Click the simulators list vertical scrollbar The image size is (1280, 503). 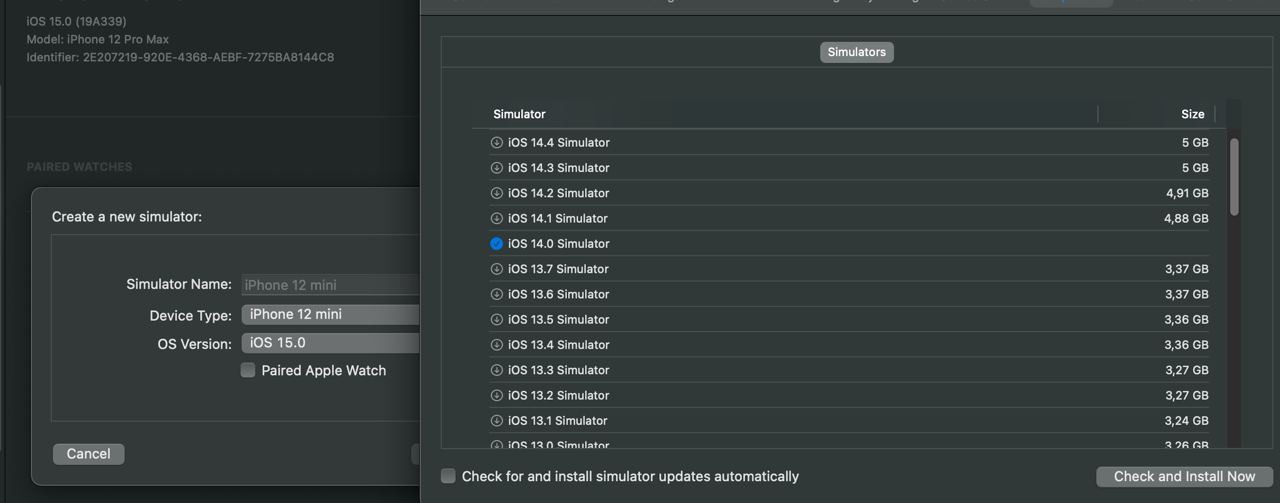(1234, 177)
